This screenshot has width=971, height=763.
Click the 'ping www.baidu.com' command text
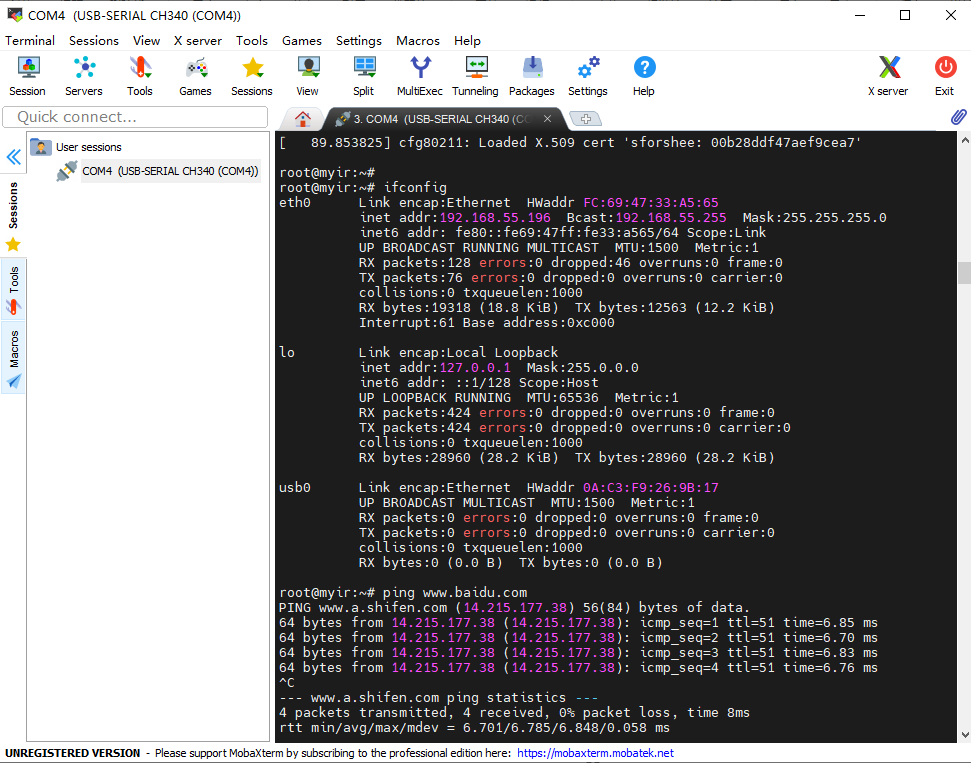tap(455, 593)
